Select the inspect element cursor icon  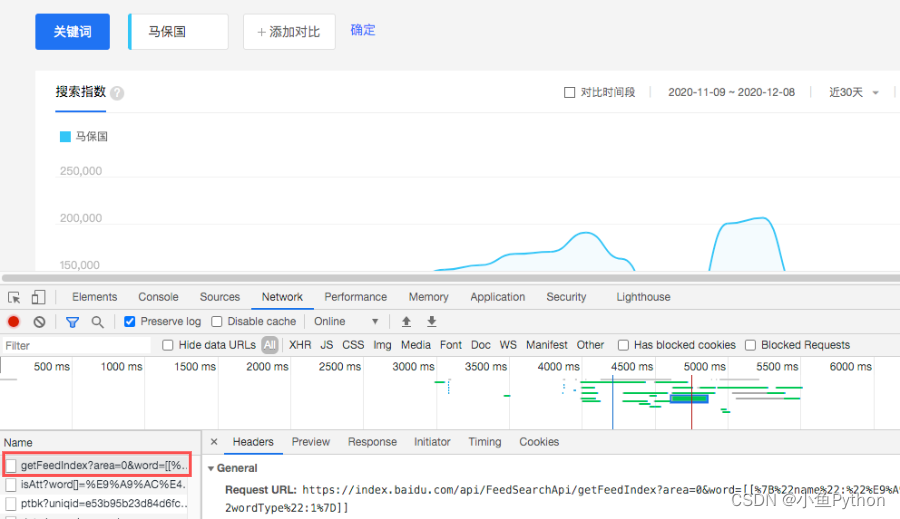pyautogui.click(x=14, y=297)
